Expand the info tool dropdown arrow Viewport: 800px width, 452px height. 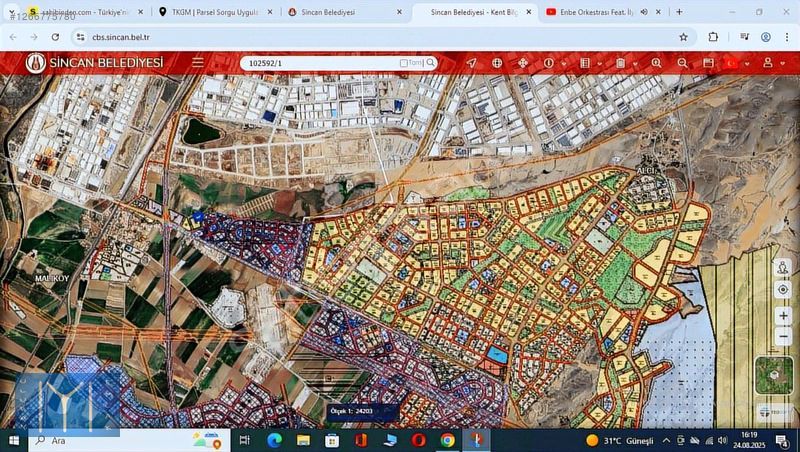pos(562,63)
